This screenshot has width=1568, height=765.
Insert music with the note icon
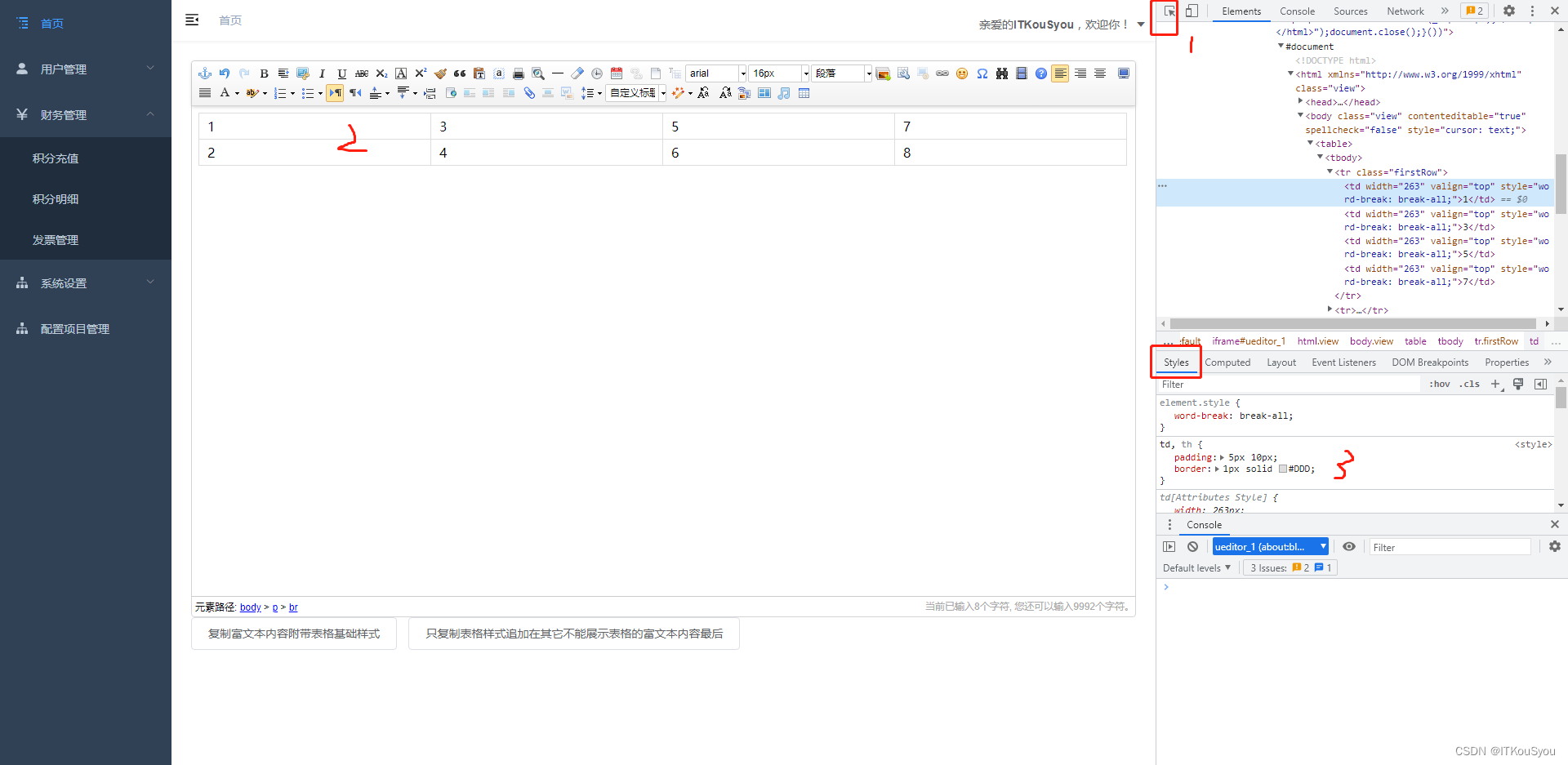784,93
